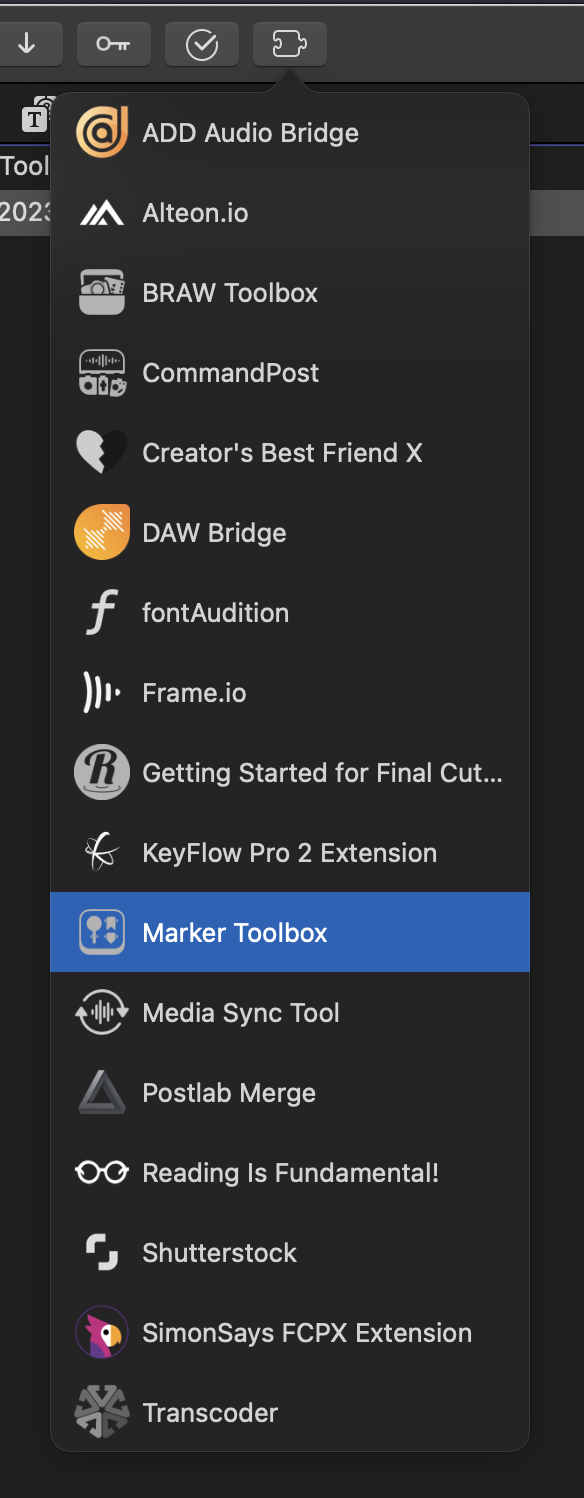584x1498 pixels.
Task: Click the ADD Audio Bridge icon
Action: (102, 133)
